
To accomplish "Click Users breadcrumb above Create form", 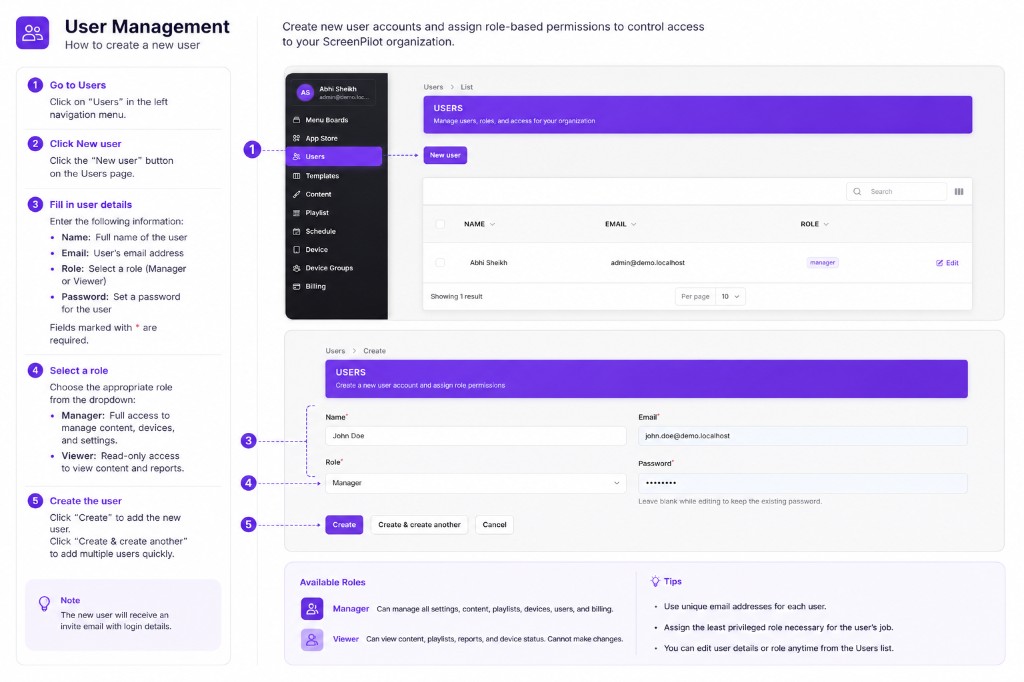I will tap(335, 351).
